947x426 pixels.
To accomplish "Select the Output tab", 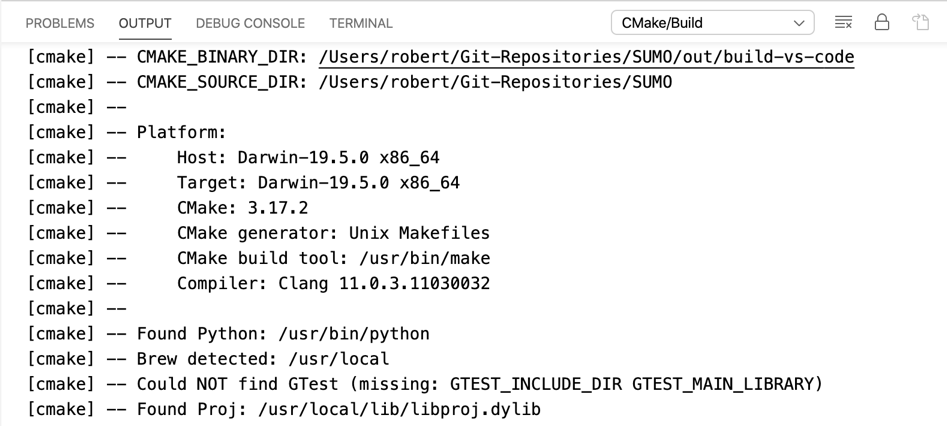I will point(145,23).
